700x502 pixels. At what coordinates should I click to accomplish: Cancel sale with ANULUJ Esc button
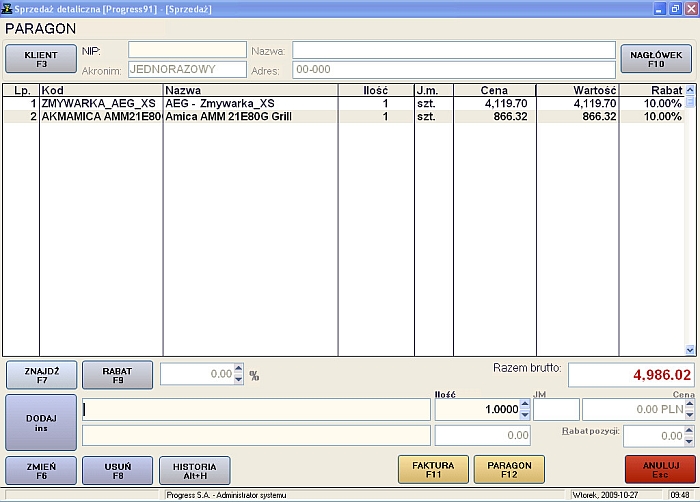660,469
